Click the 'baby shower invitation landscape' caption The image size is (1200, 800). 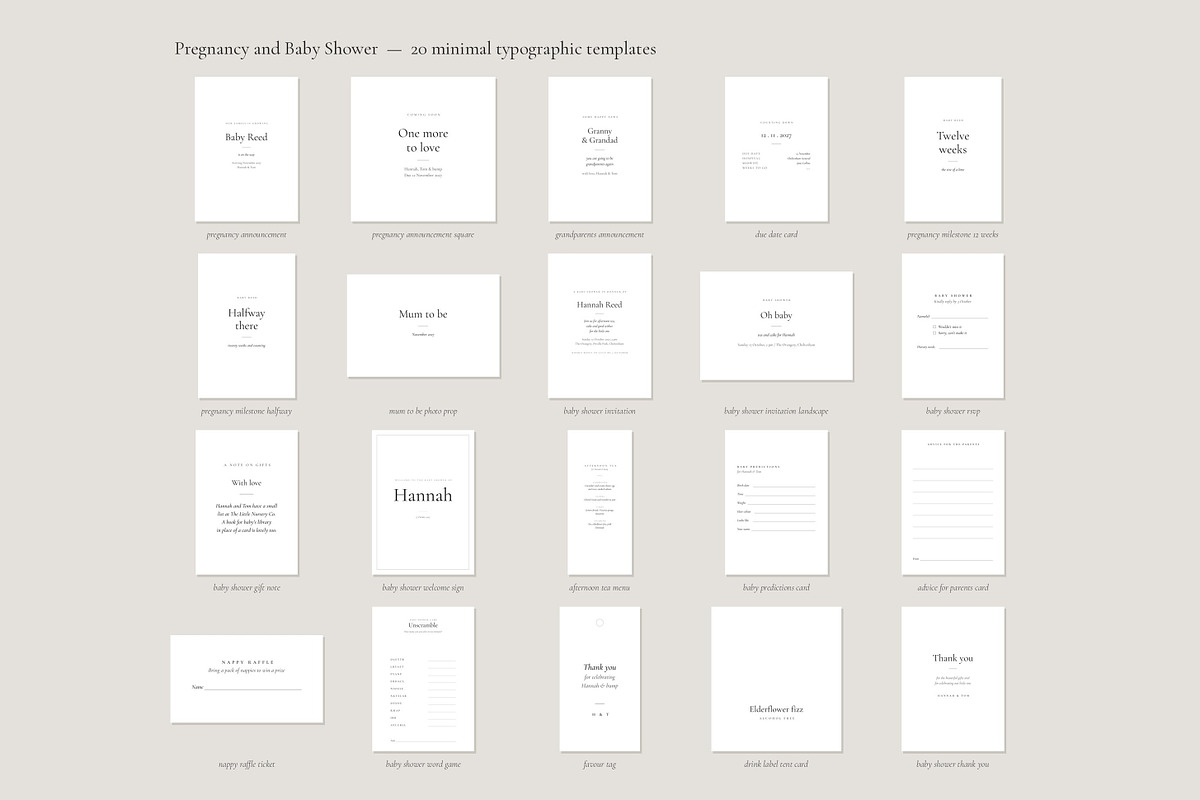point(776,411)
